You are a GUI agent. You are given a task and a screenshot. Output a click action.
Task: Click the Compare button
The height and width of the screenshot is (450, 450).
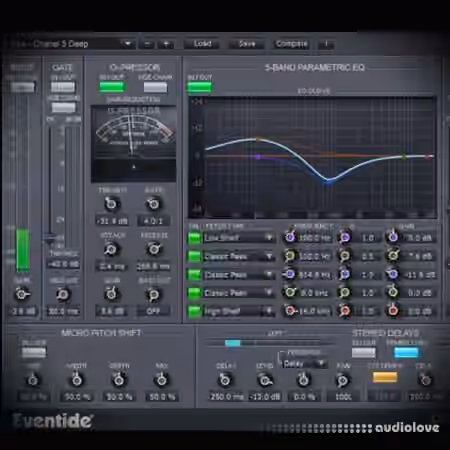pyautogui.click(x=291, y=44)
